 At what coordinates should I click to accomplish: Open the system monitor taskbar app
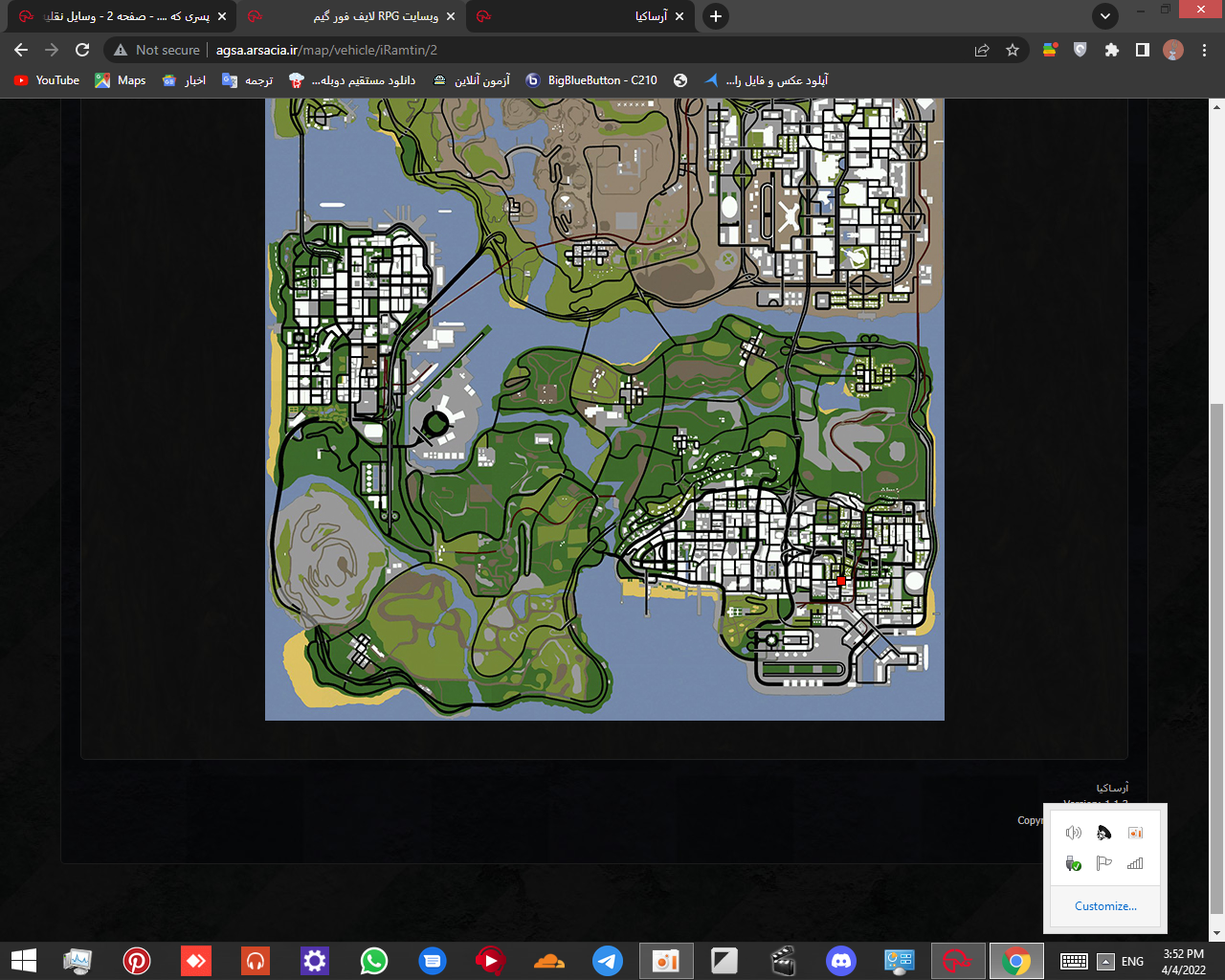click(78, 961)
